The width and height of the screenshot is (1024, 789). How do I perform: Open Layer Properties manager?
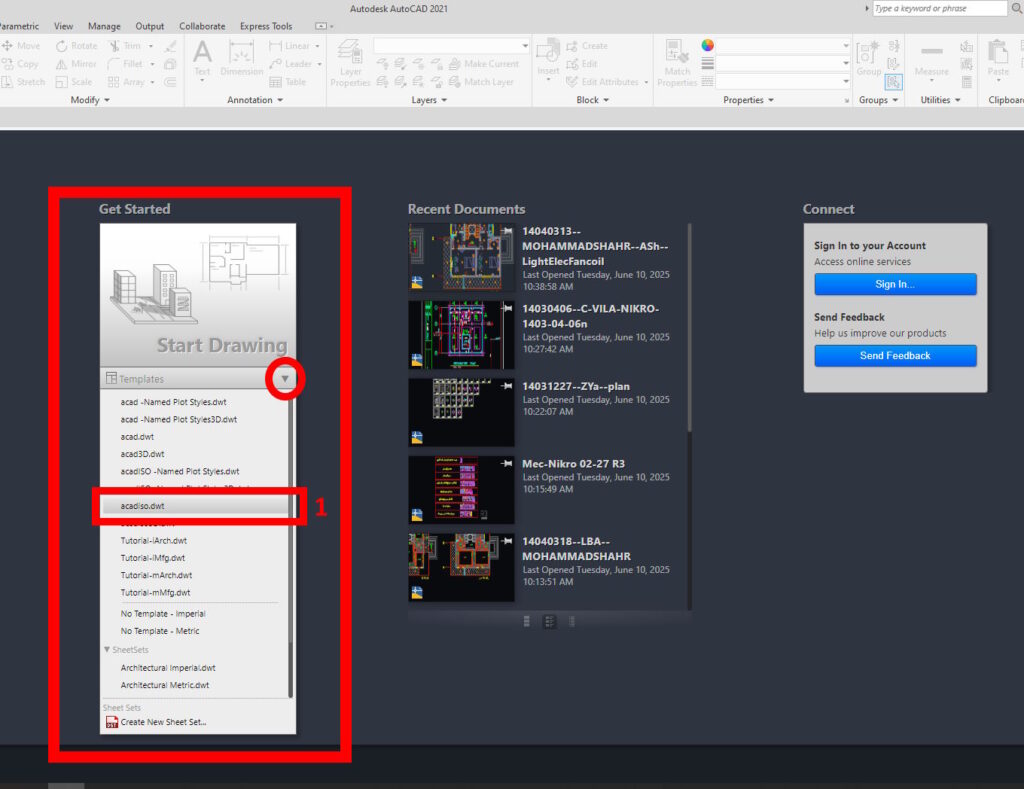click(x=350, y=63)
